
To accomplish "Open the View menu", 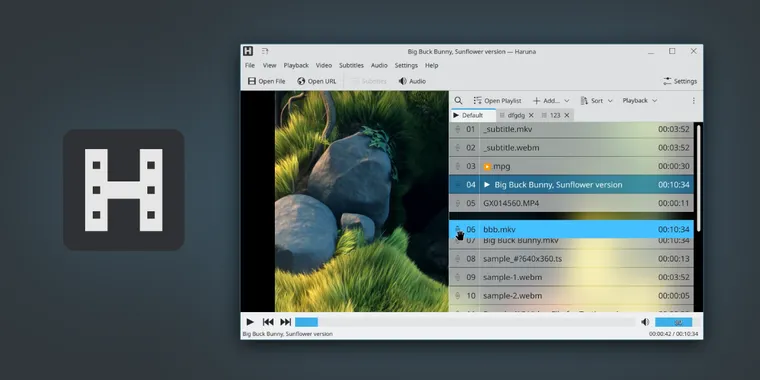I will click(269, 65).
